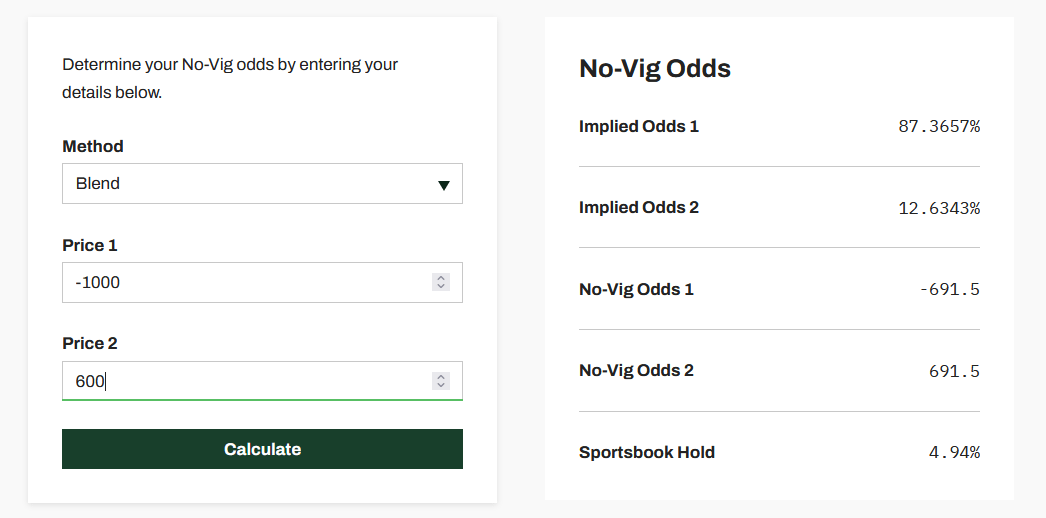Click the Price 1 label
The height and width of the screenshot is (518, 1046).
[x=90, y=245]
